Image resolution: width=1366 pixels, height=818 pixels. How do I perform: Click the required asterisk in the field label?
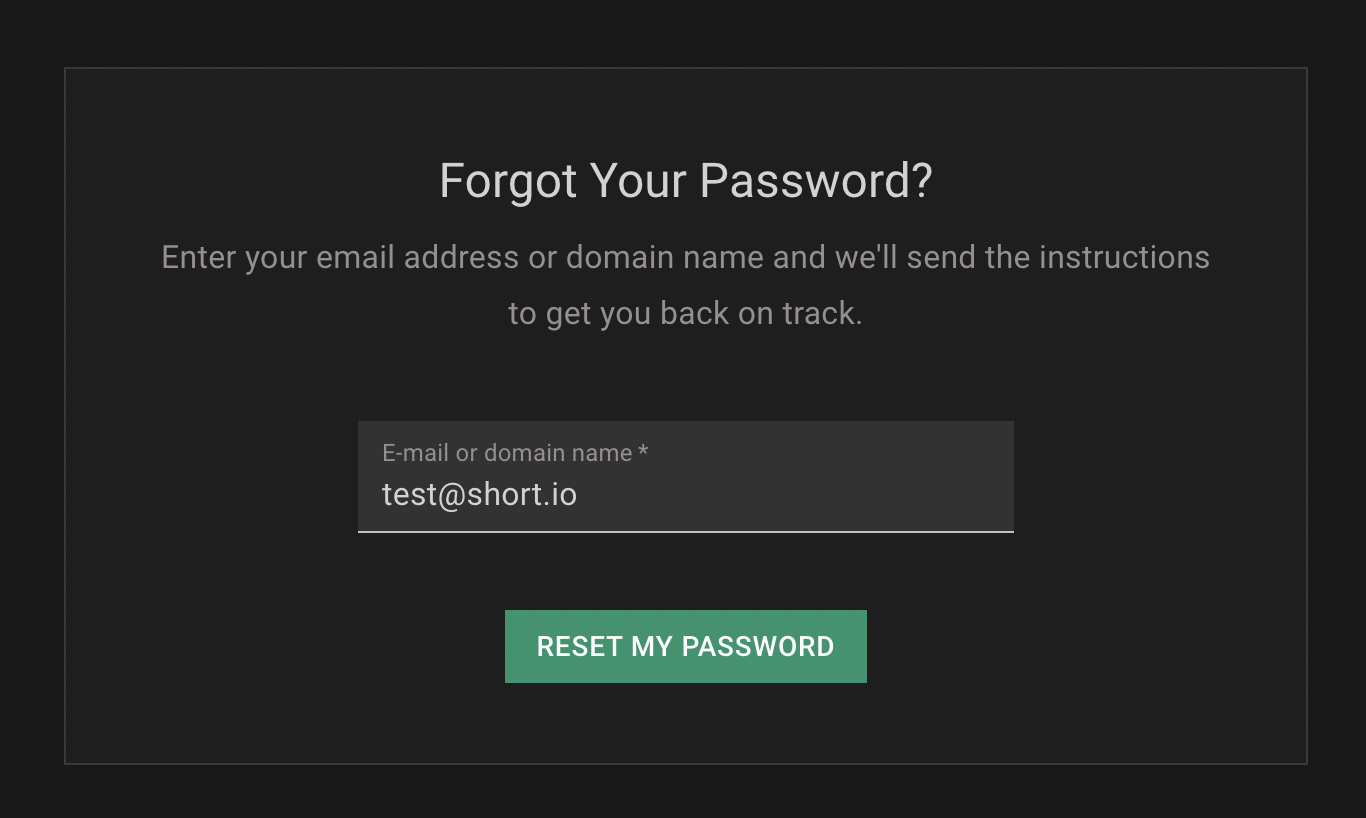click(643, 452)
